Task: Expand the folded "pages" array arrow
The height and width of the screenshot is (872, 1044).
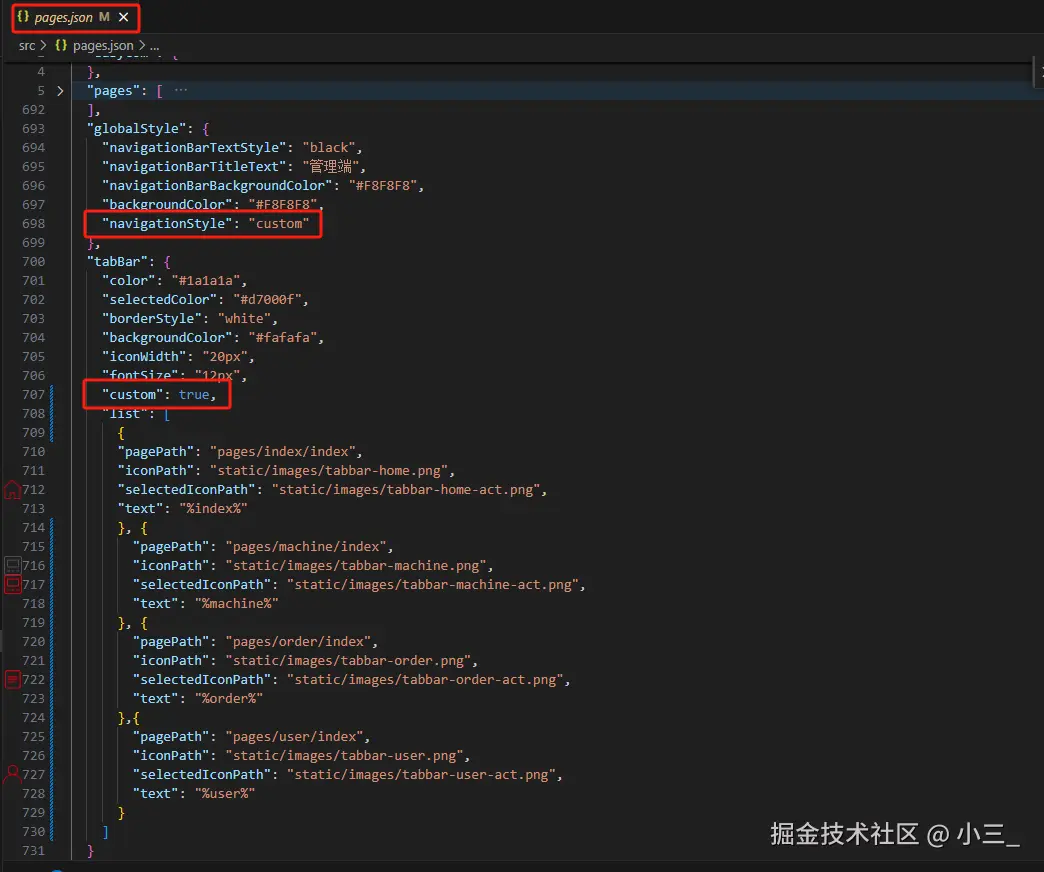Action: click(x=60, y=91)
